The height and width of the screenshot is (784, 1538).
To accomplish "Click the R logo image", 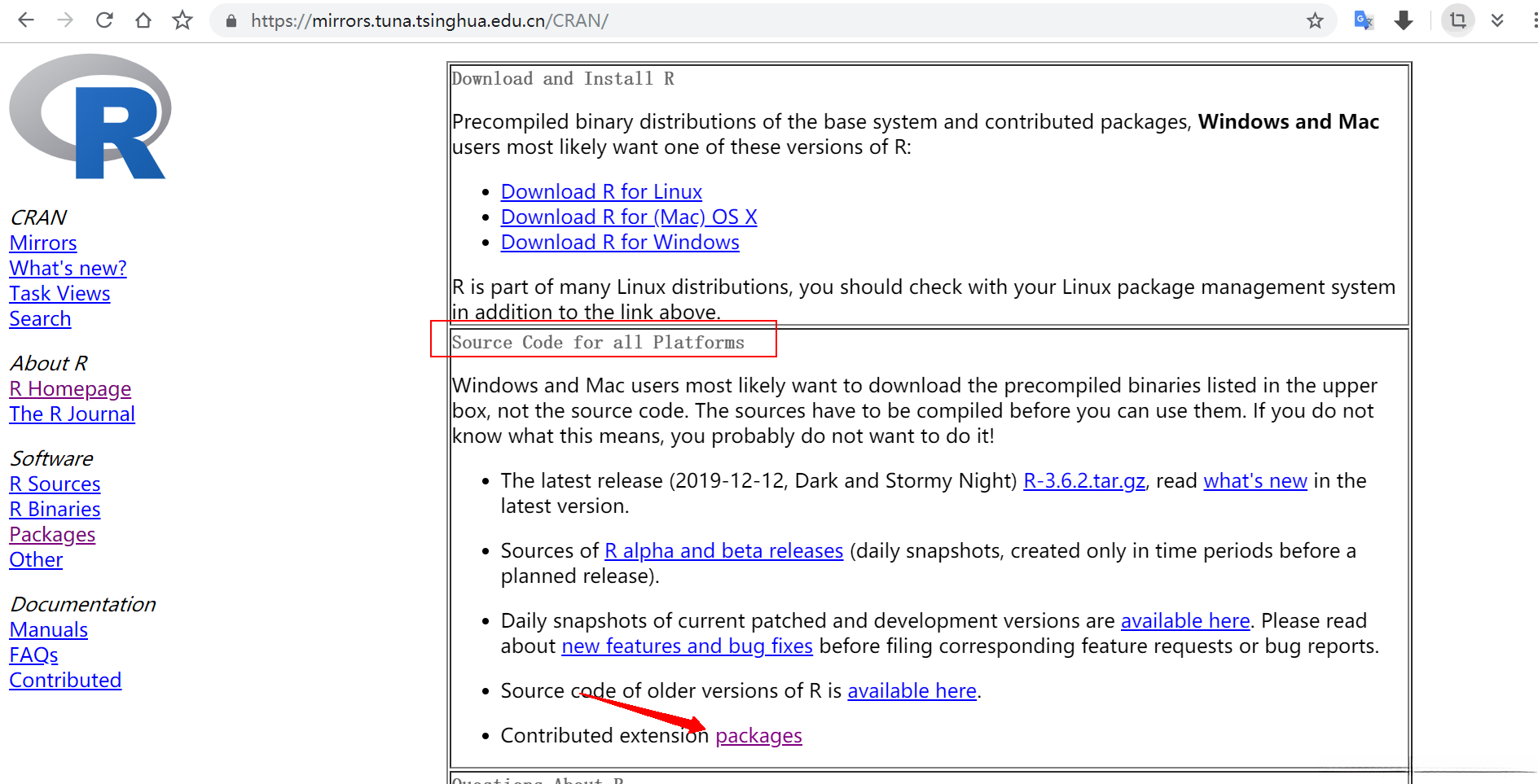I will pyautogui.click(x=90, y=116).
